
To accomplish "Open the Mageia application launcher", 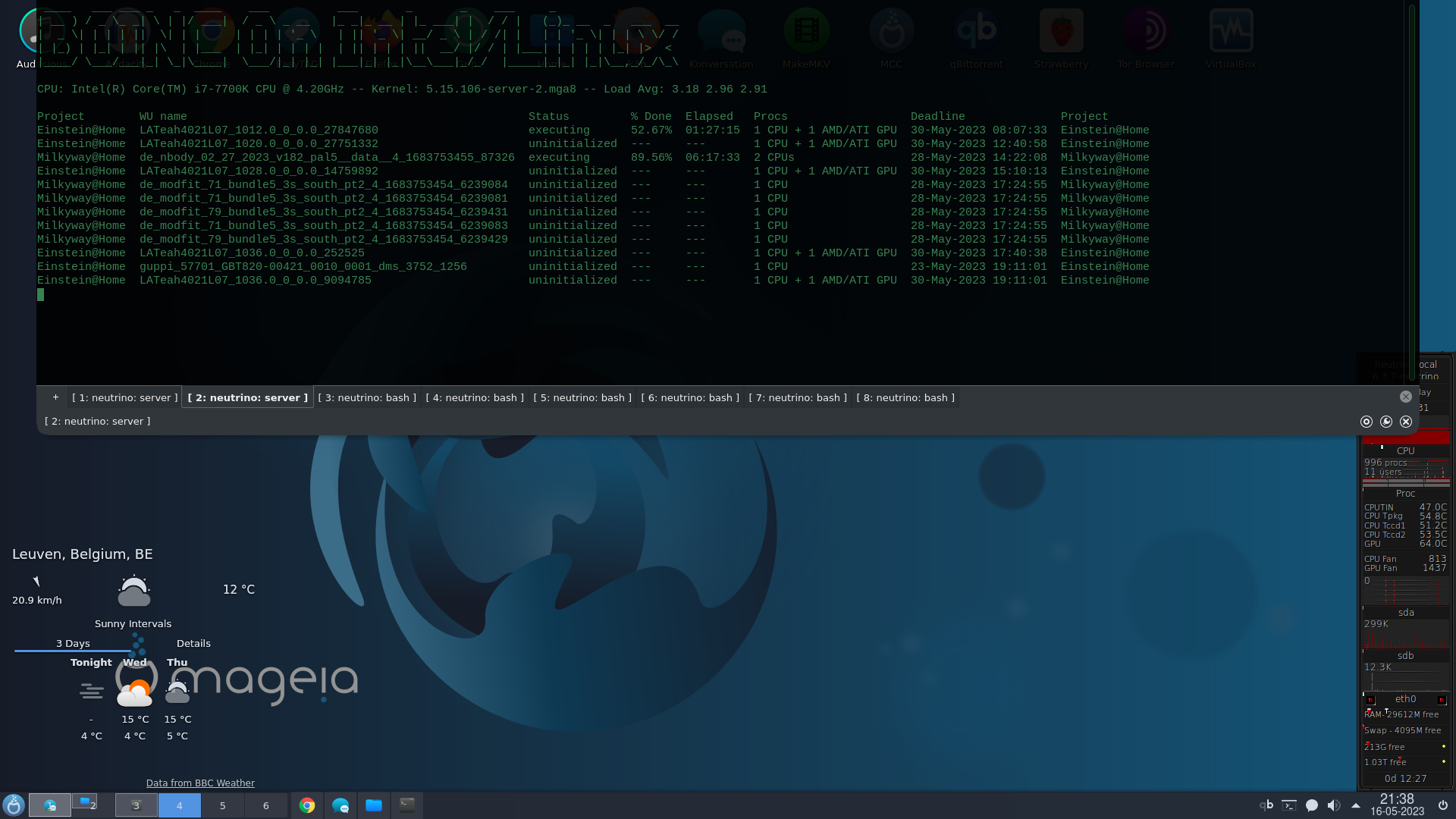I will pyautogui.click(x=14, y=805).
